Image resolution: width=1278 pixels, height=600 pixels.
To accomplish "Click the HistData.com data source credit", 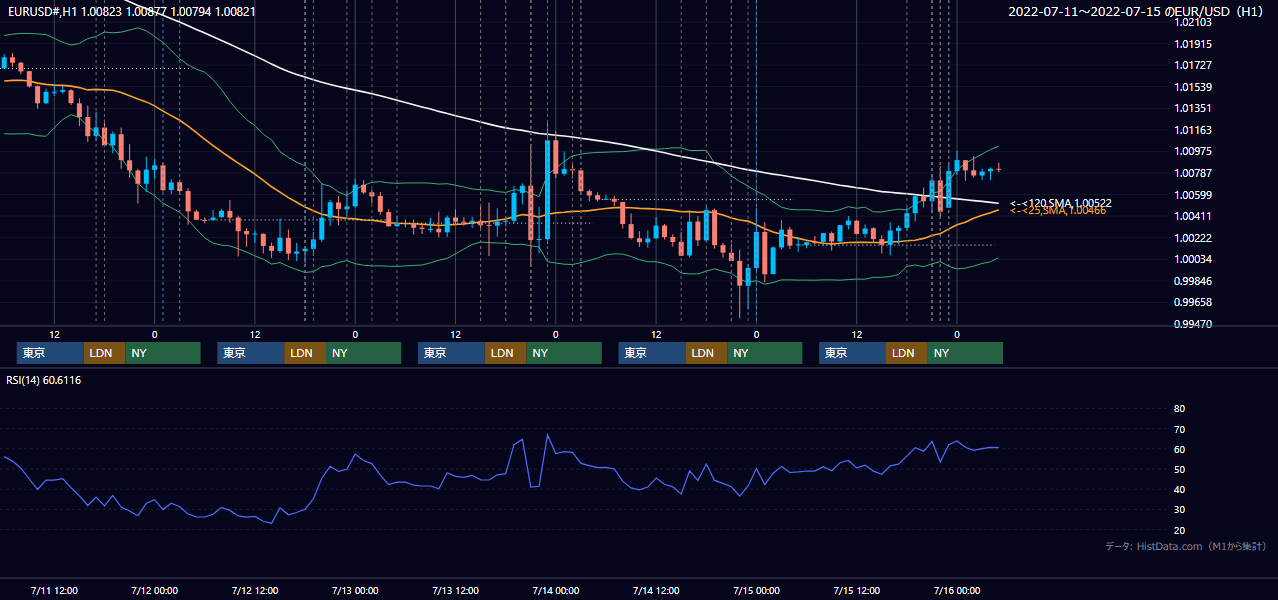I will [1186, 547].
